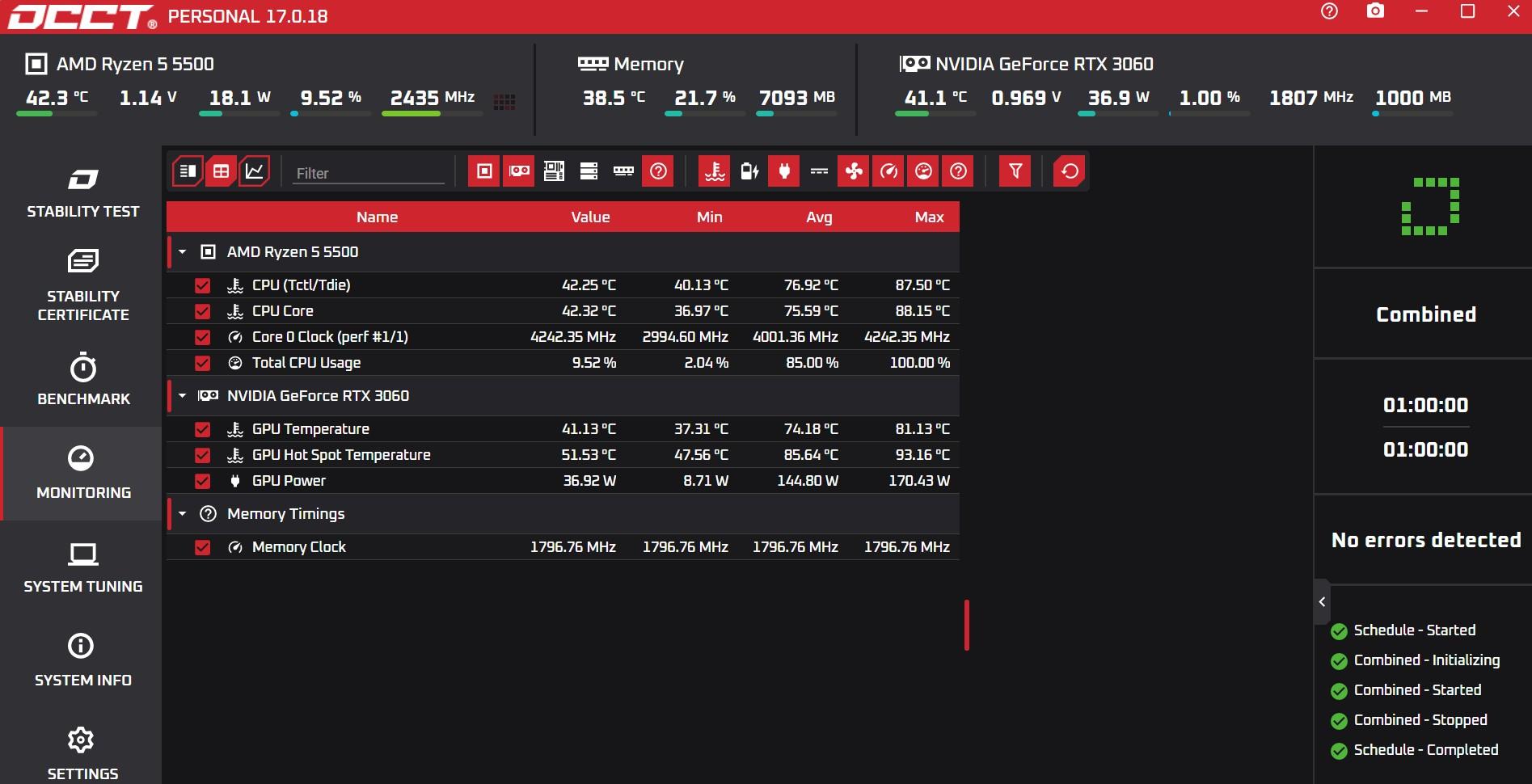Toggle the CPU hardware filter icon
The image size is (1532, 784).
click(x=484, y=171)
